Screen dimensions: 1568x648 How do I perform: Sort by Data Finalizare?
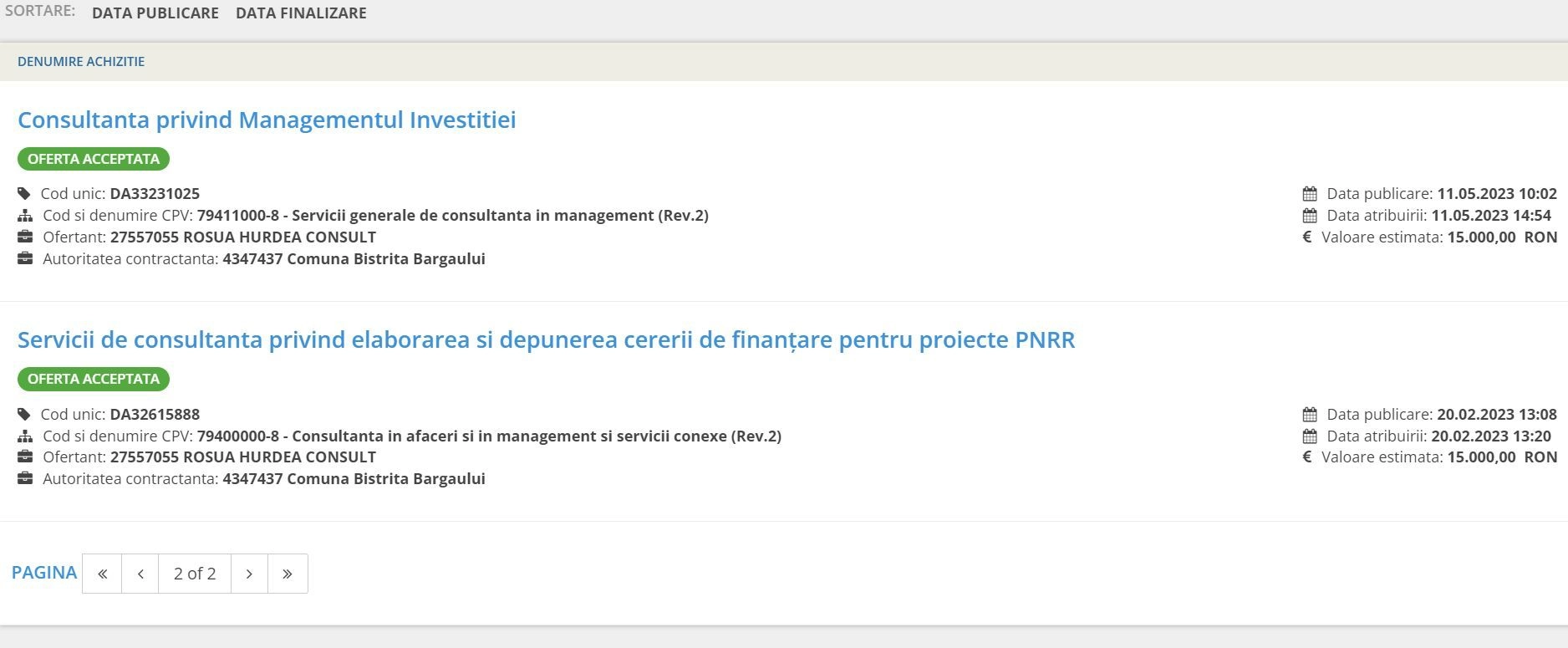[301, 13]
